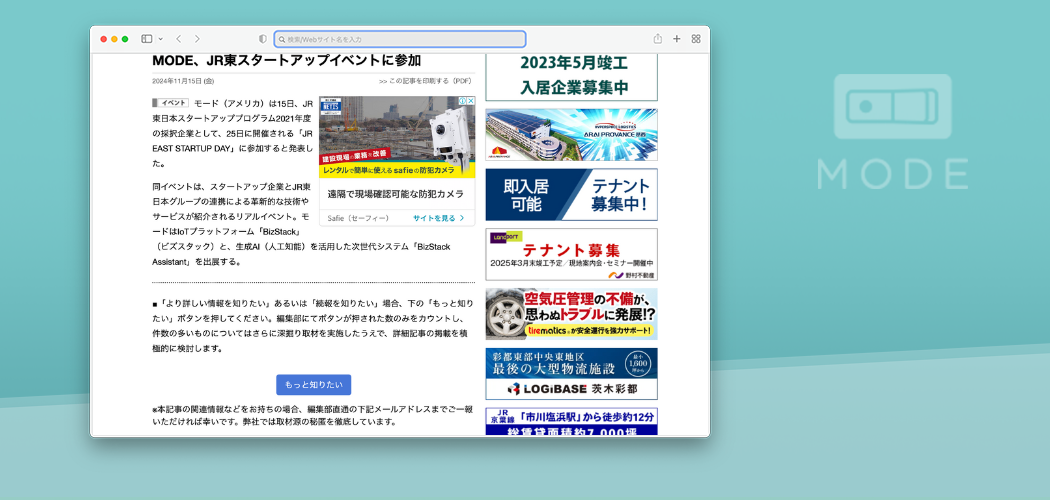Open この記事を印刷する (PDF) link
Viewport: 1050px width, 500px height.
(x=425, y=81)
